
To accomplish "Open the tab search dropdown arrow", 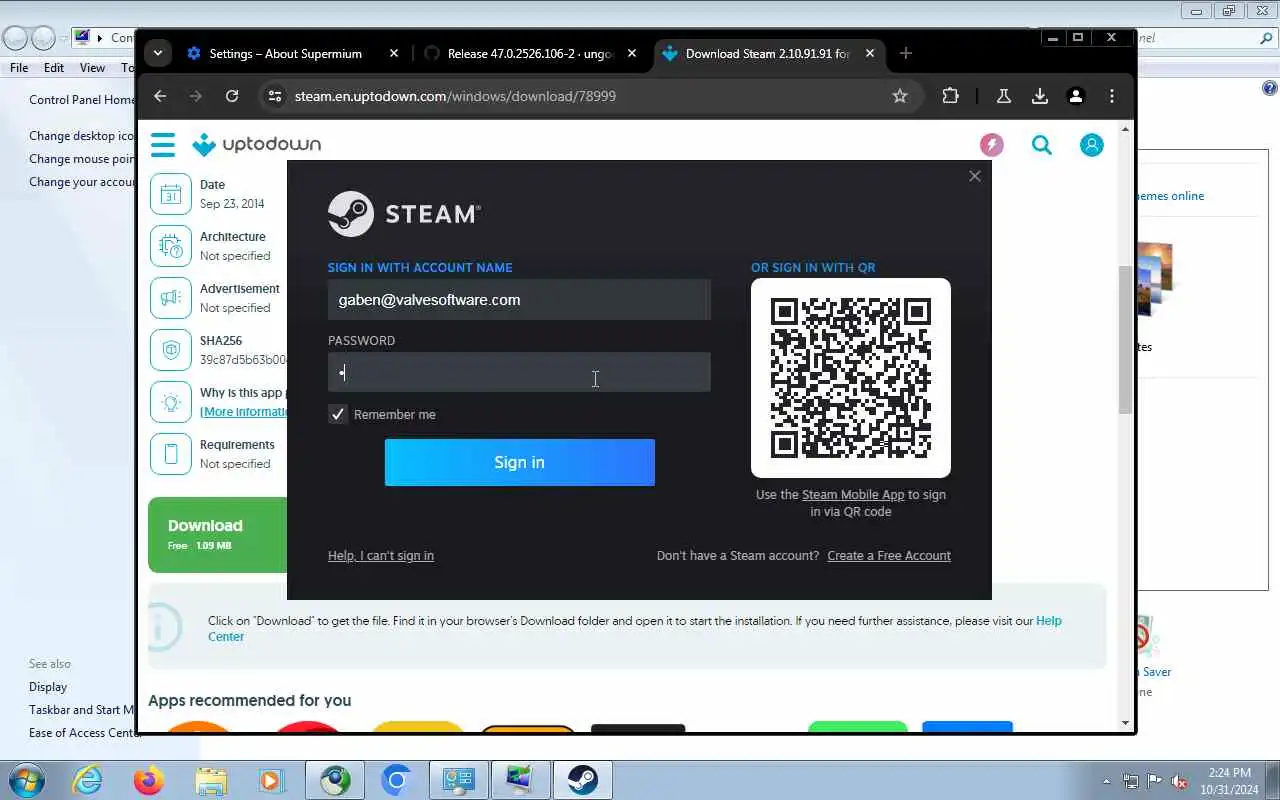I will (158, 53).
